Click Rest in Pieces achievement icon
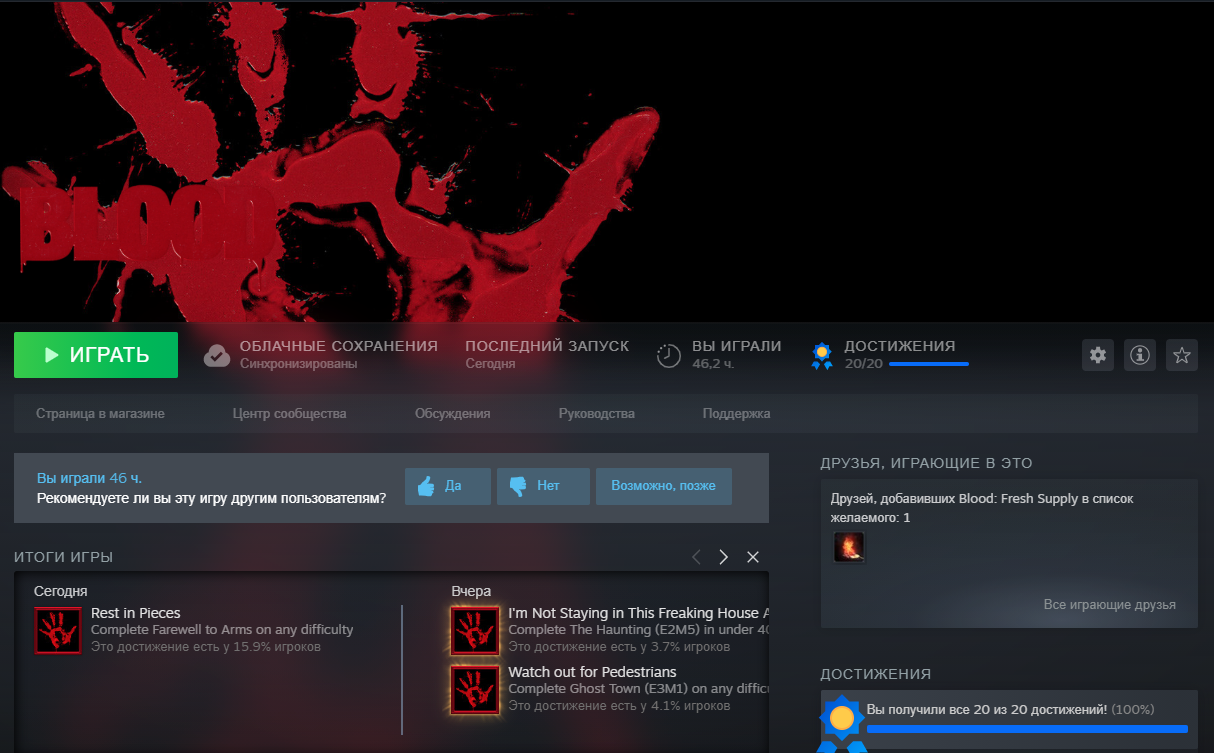This screenshot has width=1214, height=753. pos(58,630)
